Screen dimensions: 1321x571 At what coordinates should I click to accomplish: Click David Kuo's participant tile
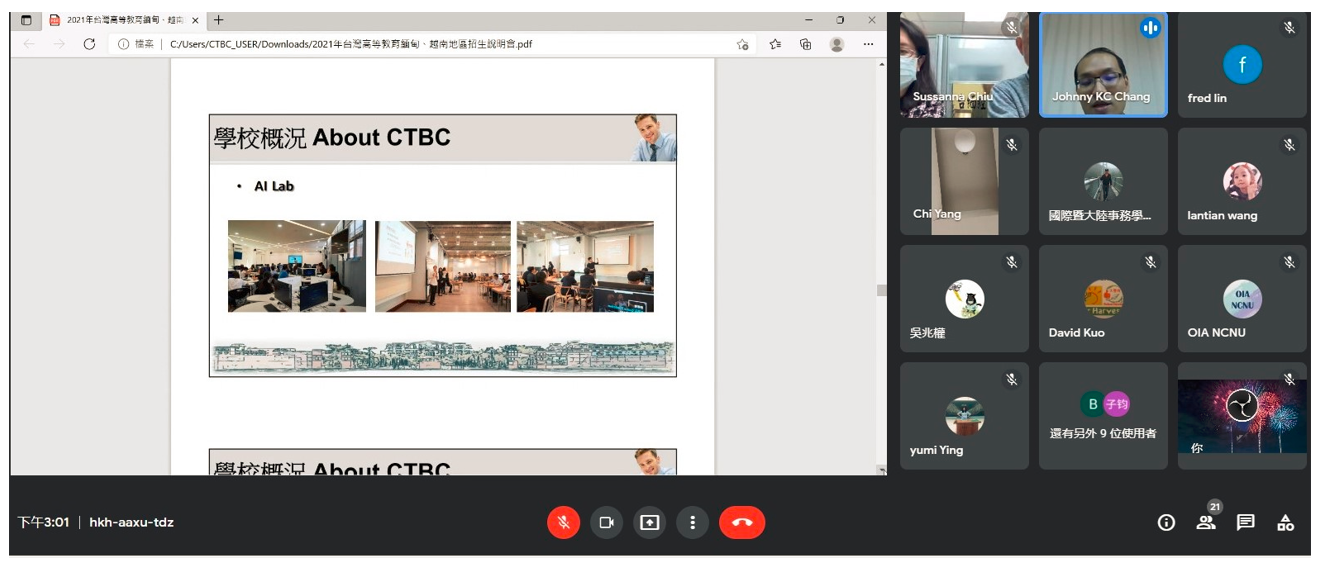coord(1103,298)
